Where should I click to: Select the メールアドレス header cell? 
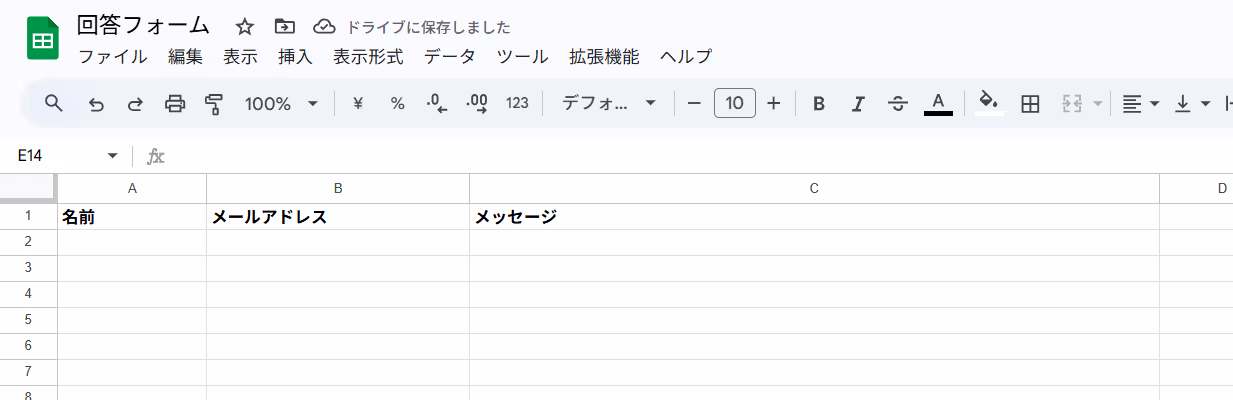(x=338, y=216)
